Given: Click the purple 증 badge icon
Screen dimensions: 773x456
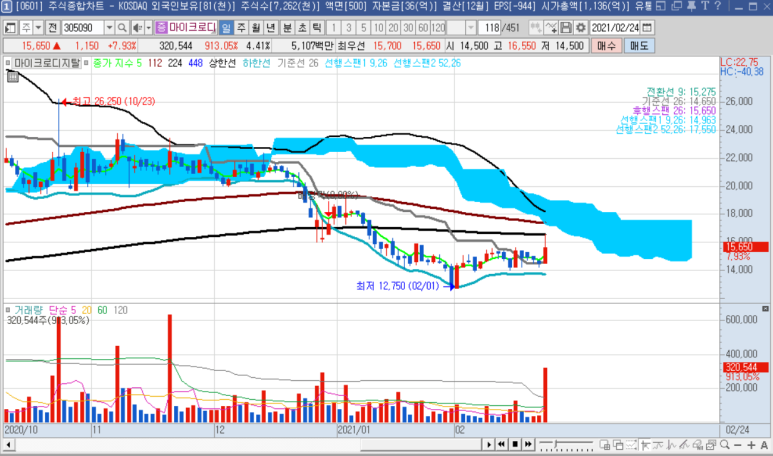Looking at the screenshot, I should [x=161, y=28].
